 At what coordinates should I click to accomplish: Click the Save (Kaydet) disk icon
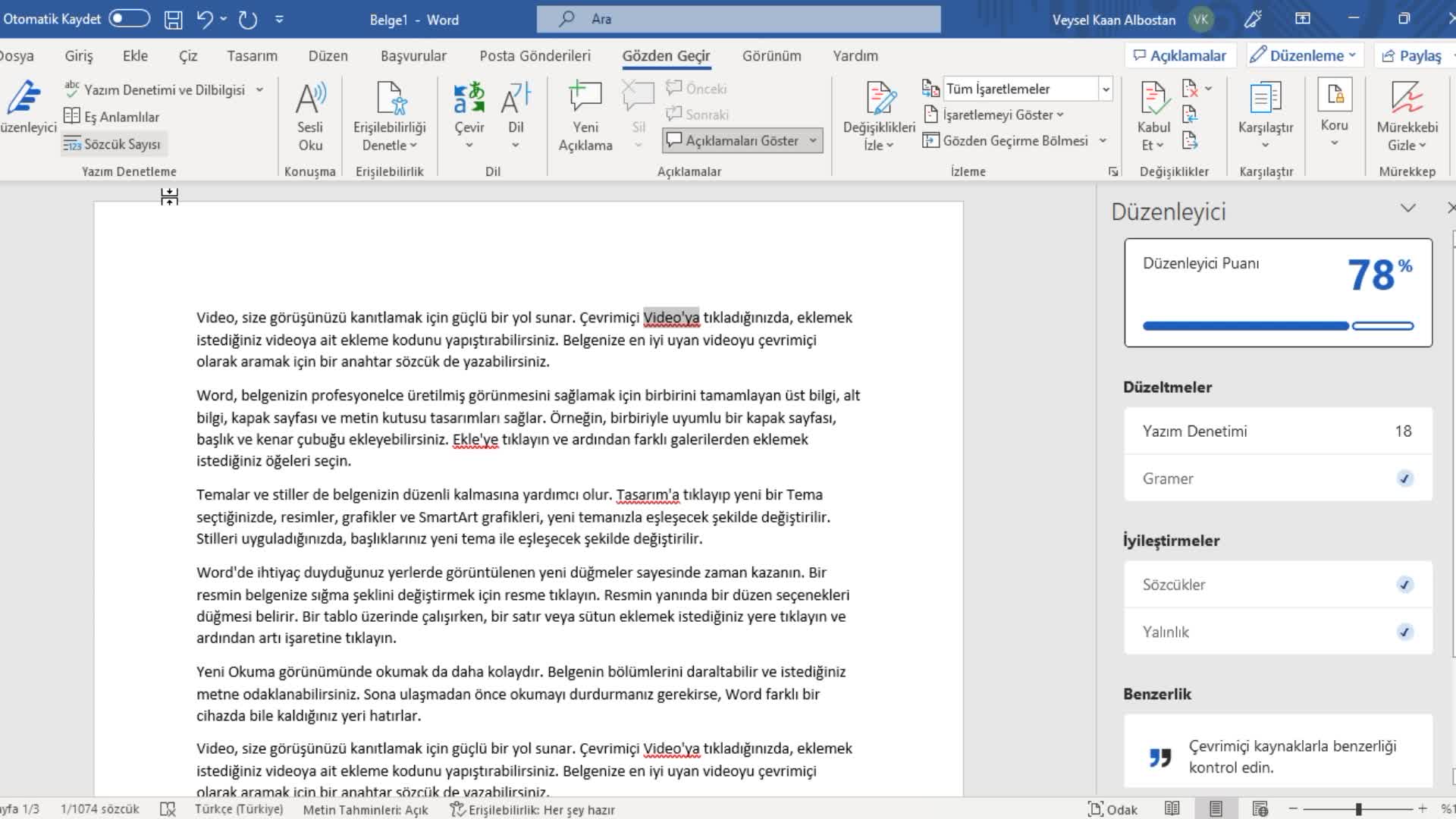coord(174,20)
